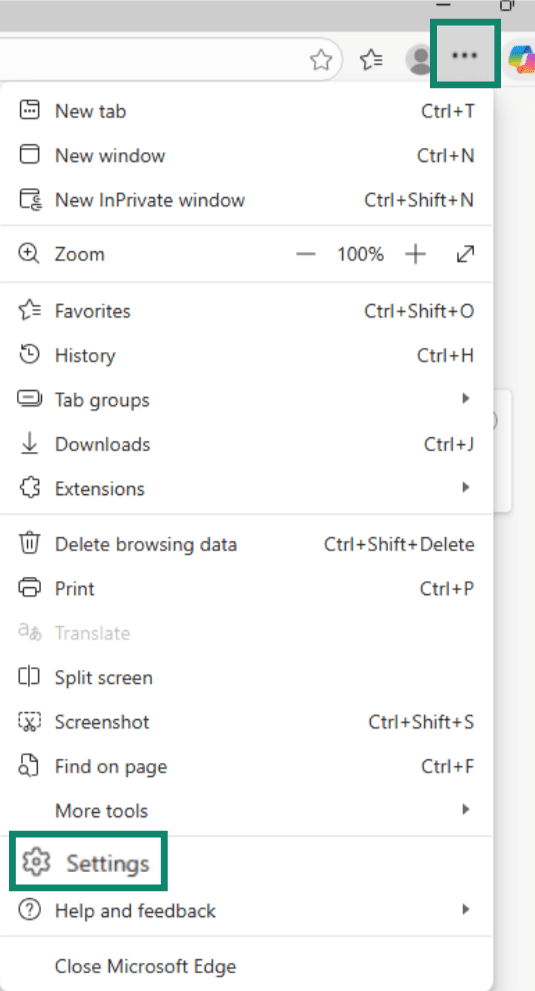The image size is (535, 991).
Task: Click the New InPrivate window icon
Action: coord(30,200)
